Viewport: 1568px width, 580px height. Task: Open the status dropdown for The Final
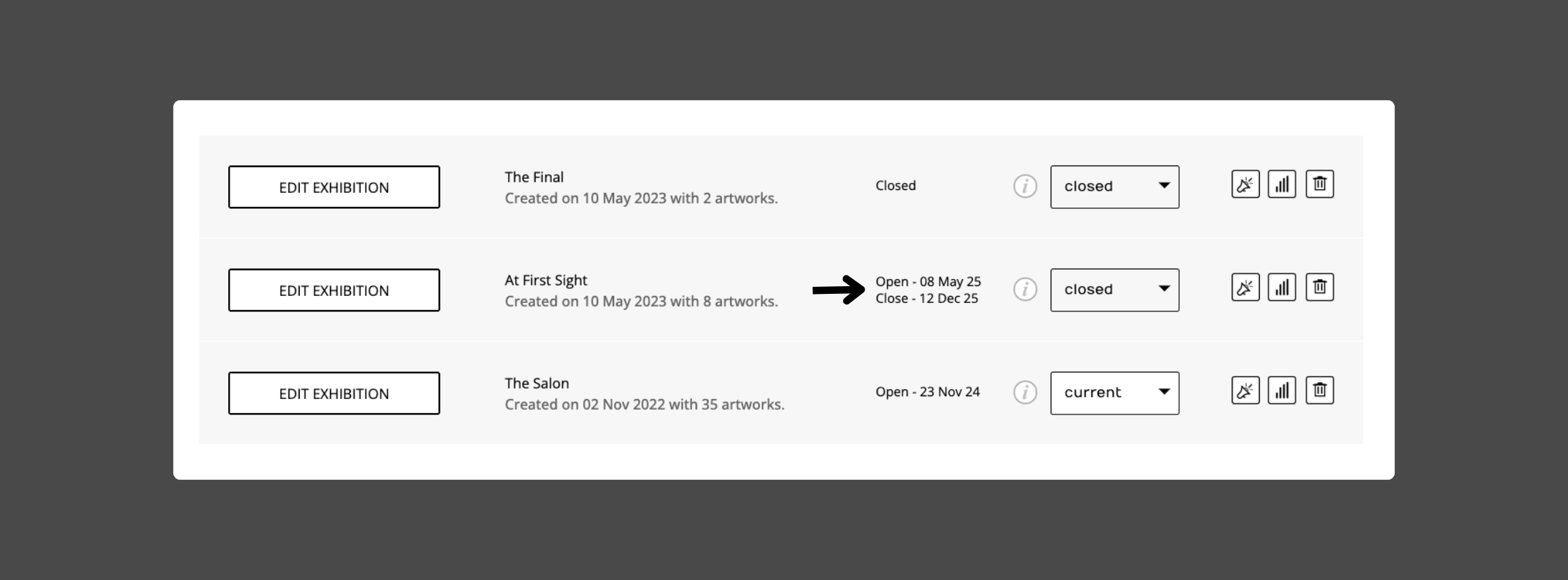tap(1115, 187)
